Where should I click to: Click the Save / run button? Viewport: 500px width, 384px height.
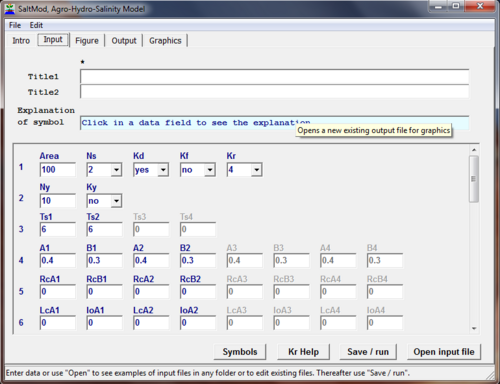tap(368, 352)
